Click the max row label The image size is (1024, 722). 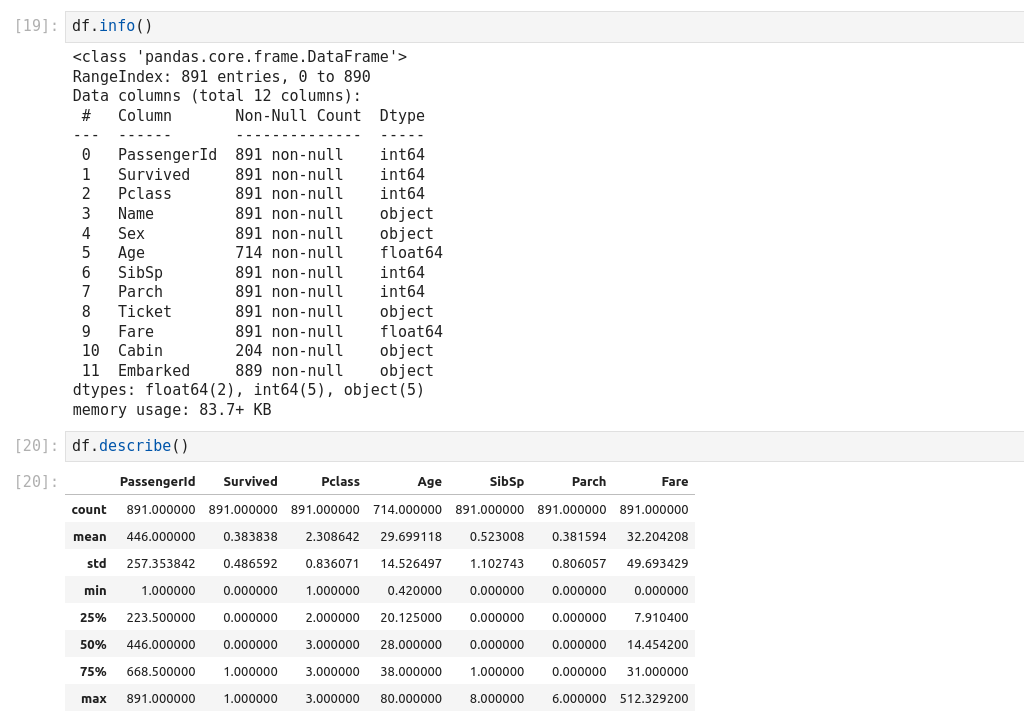pos(94,698)
